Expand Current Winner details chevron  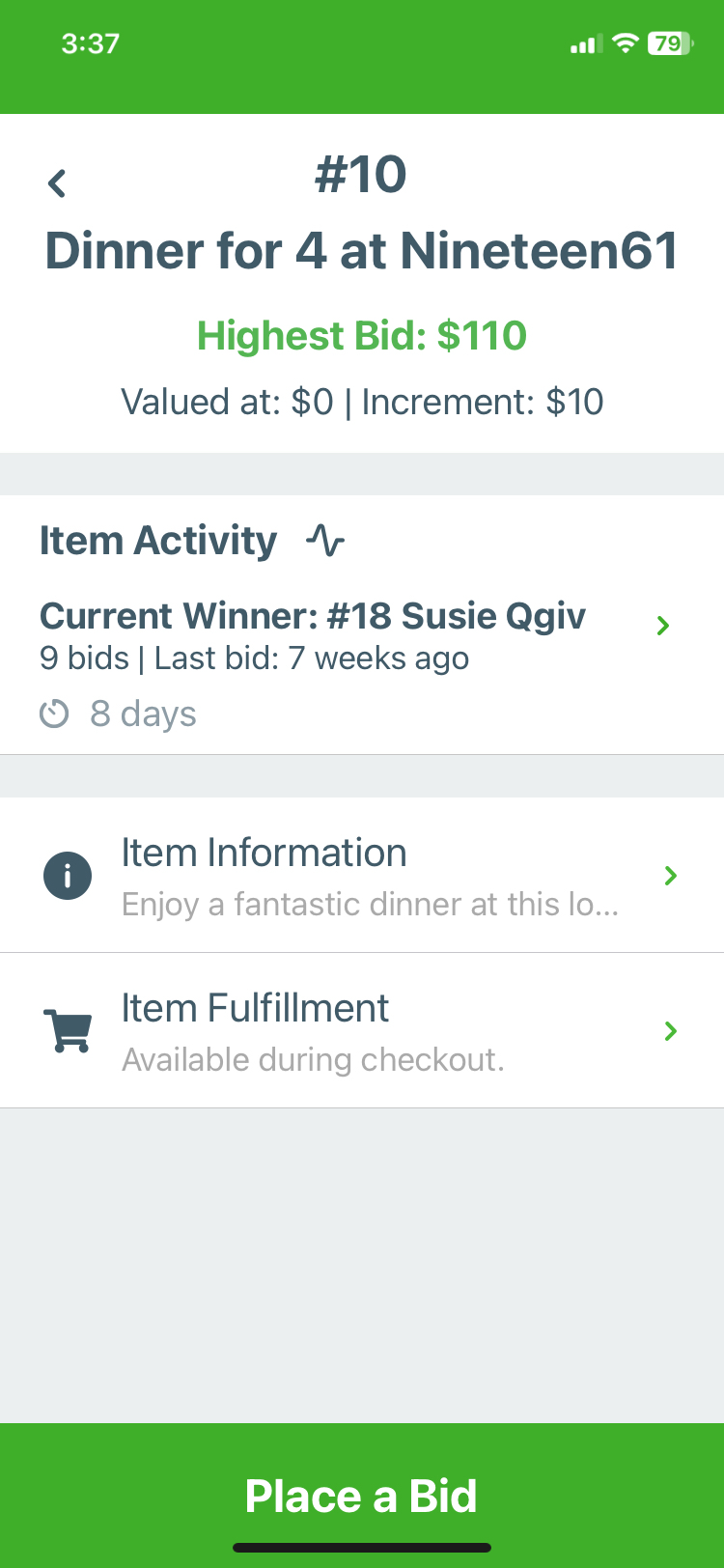pos(663,626)
